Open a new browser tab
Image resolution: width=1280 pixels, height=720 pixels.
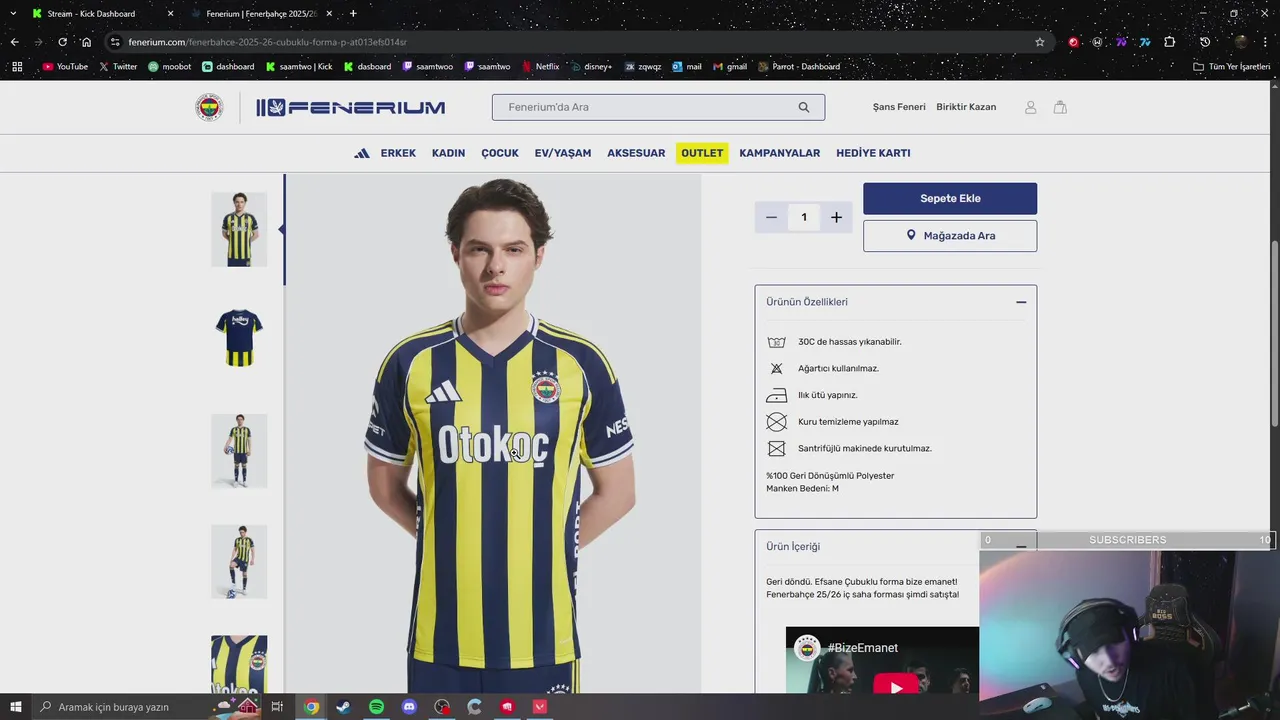353,14
